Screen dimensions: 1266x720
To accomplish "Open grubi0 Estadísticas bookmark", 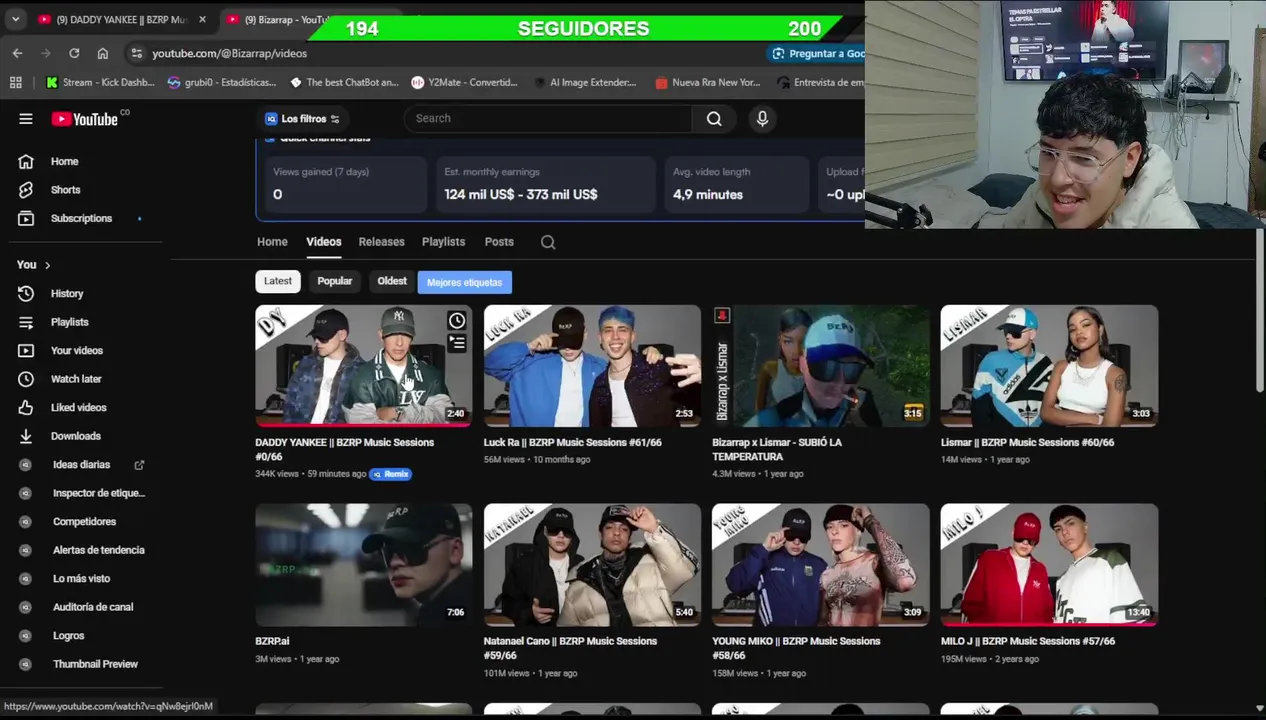I will click(222, 82).
